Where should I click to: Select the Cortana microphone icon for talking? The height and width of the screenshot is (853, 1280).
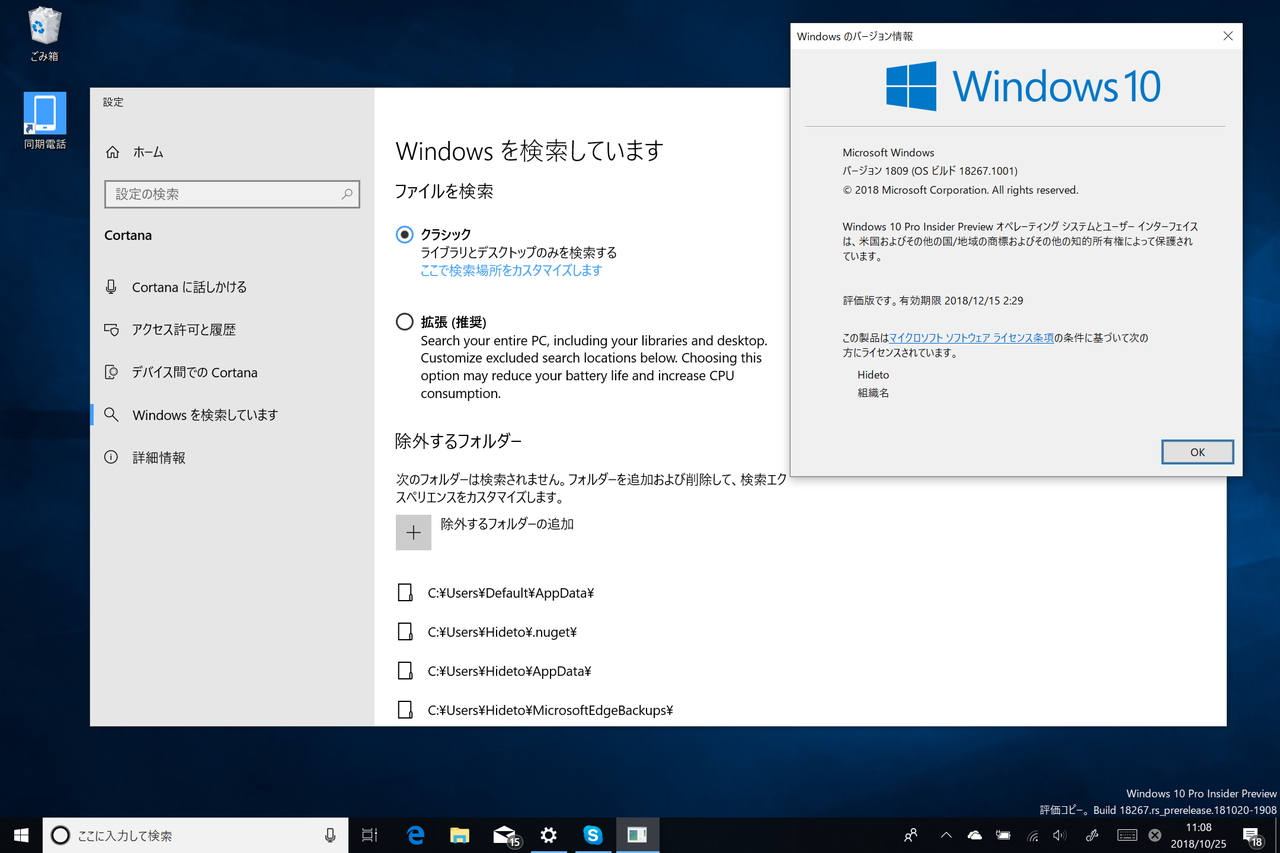(x=113, y=287)
